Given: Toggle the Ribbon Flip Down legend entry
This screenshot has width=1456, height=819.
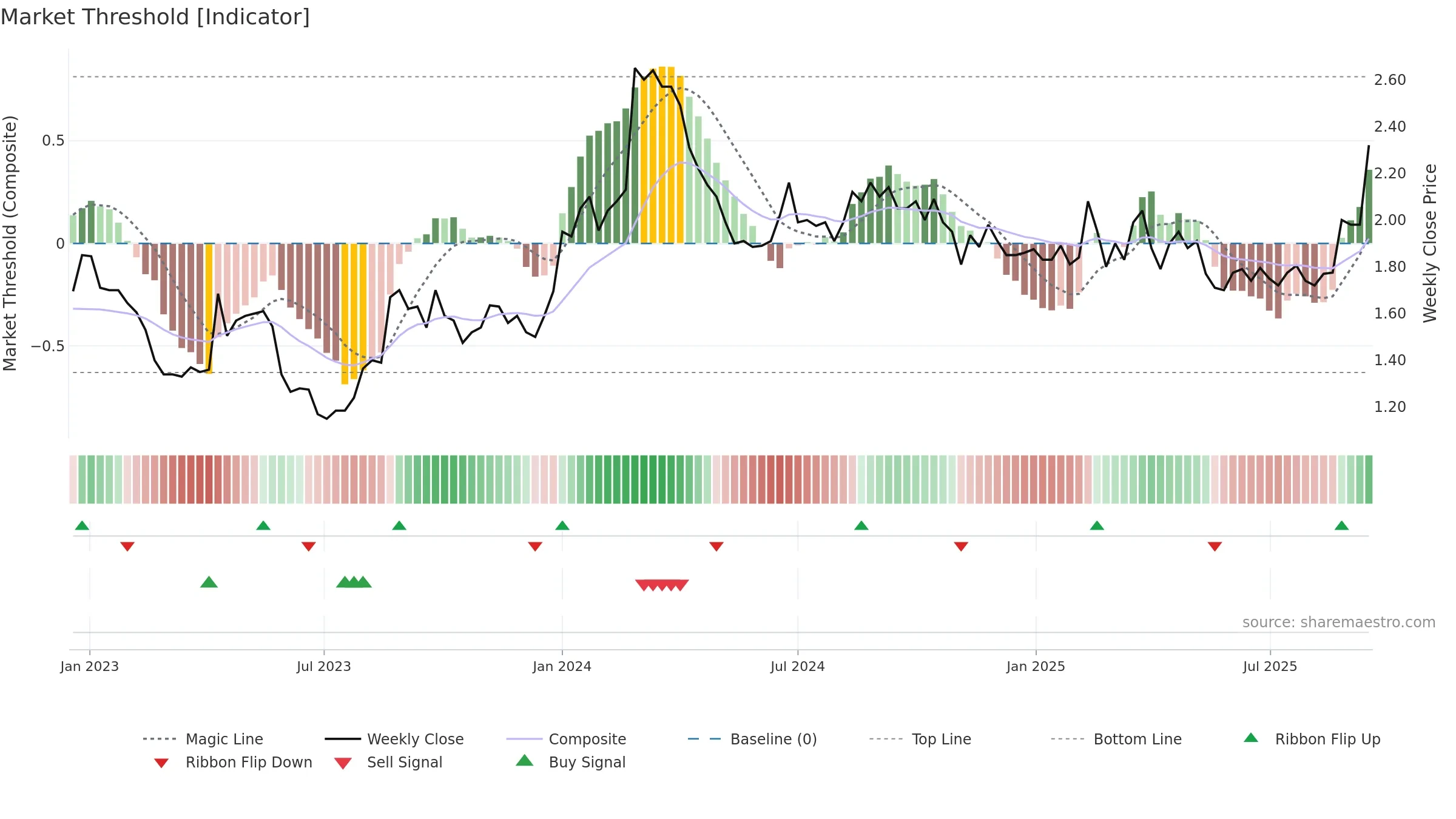Looking at the screenshot, I should (x=233, y=762).
